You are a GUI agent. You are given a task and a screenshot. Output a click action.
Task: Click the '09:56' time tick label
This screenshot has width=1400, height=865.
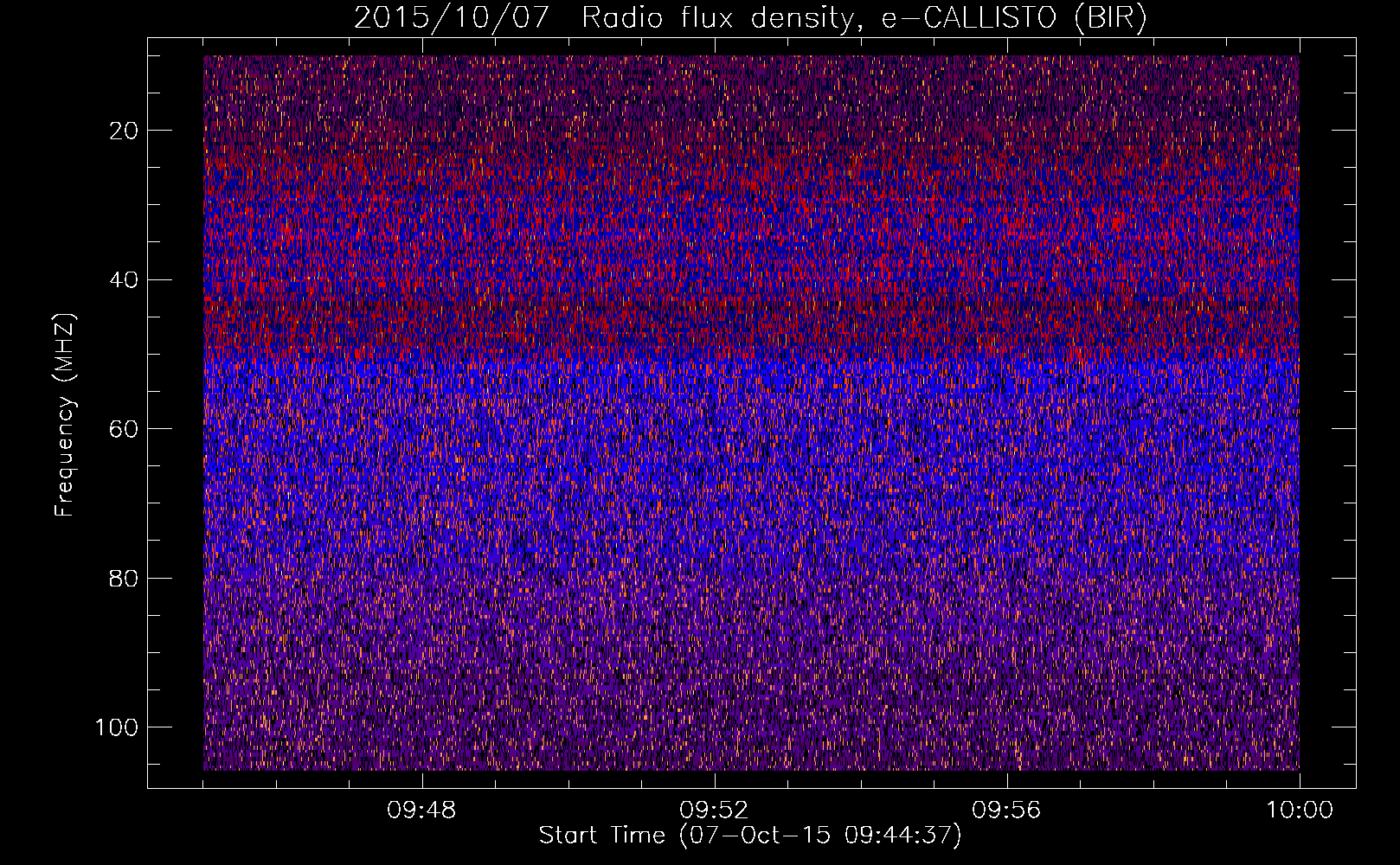[x=1006, y=811]
